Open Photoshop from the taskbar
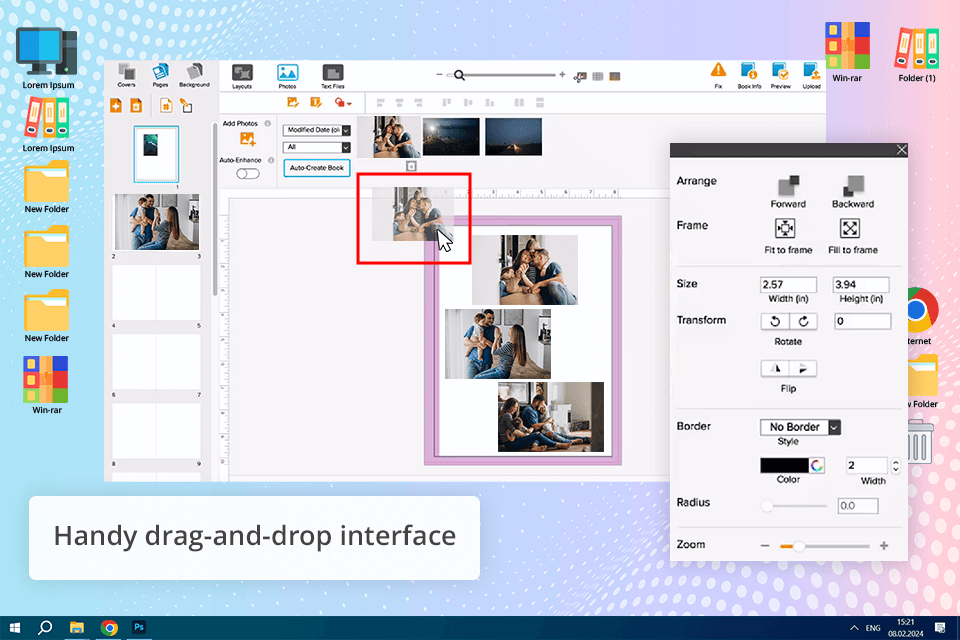Image resolution: width=960 pixels, height=640 pixels. pos(139,627)
